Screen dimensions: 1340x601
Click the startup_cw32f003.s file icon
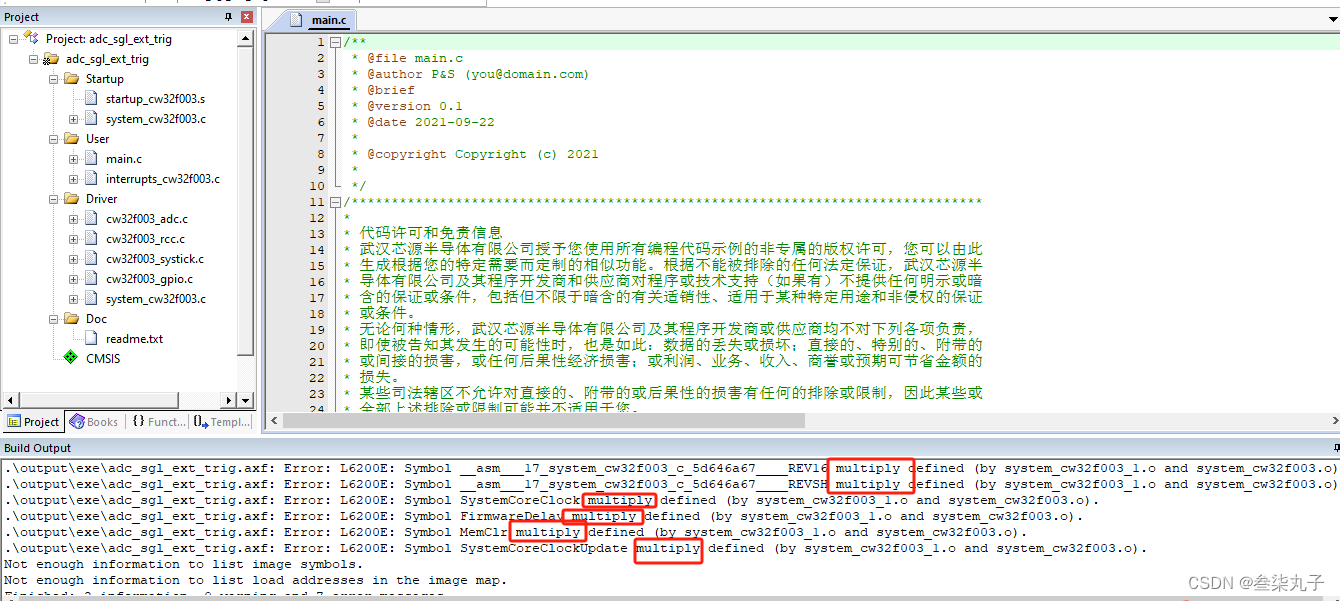point(92,98)
